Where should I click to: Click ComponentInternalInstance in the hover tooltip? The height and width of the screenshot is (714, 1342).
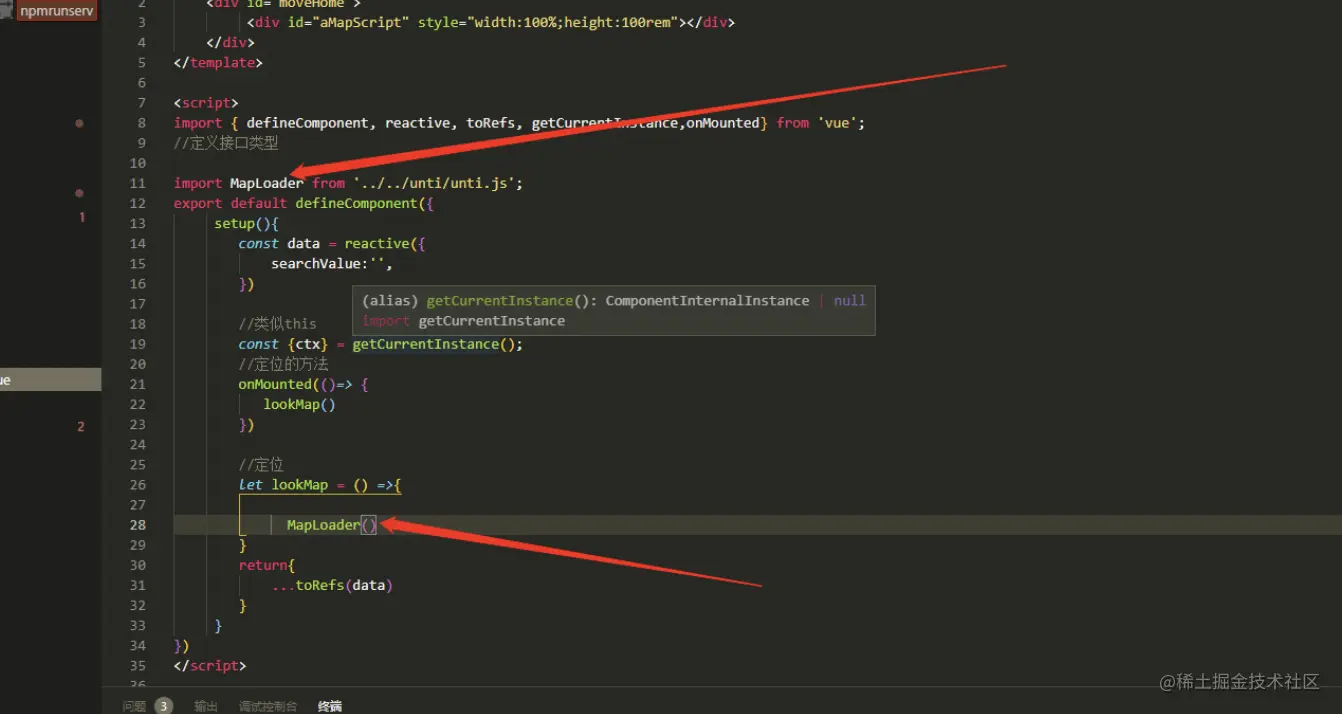(x=707, y=300)
